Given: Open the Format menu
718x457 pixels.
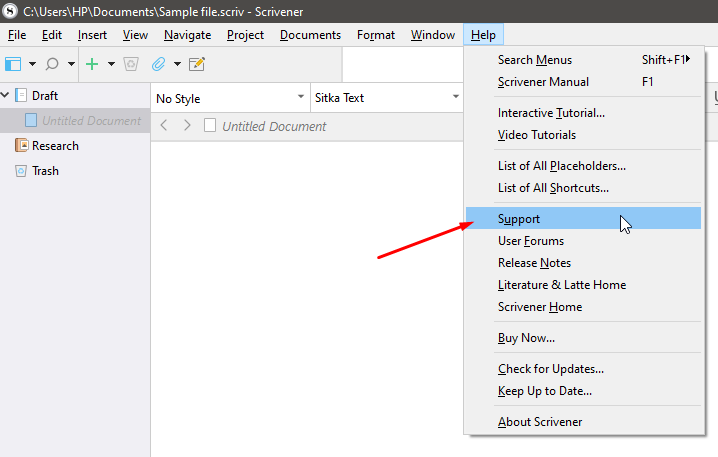Looking at the screenshot, I should tap(376, 35).
